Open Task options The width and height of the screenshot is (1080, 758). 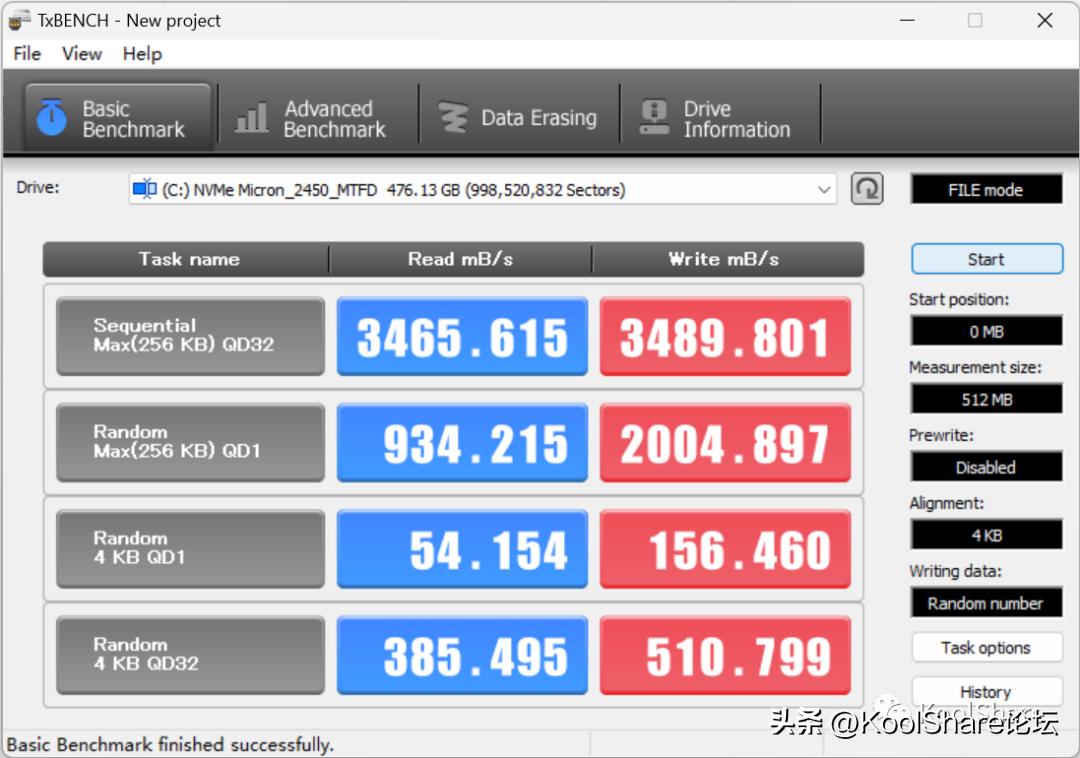986,648
